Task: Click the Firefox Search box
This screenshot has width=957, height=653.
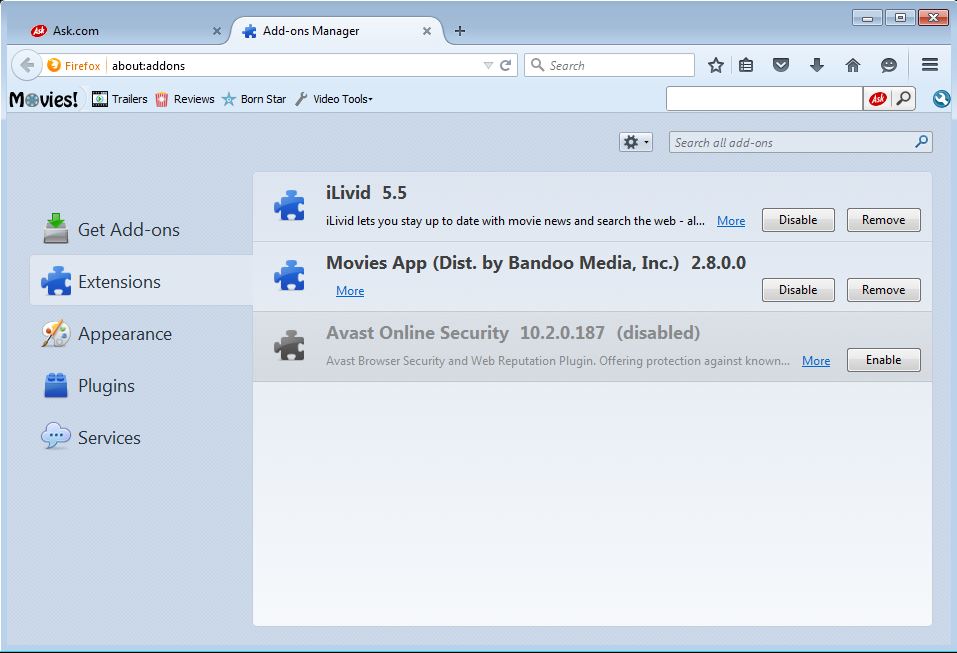Action: click(x=609, y=65)
